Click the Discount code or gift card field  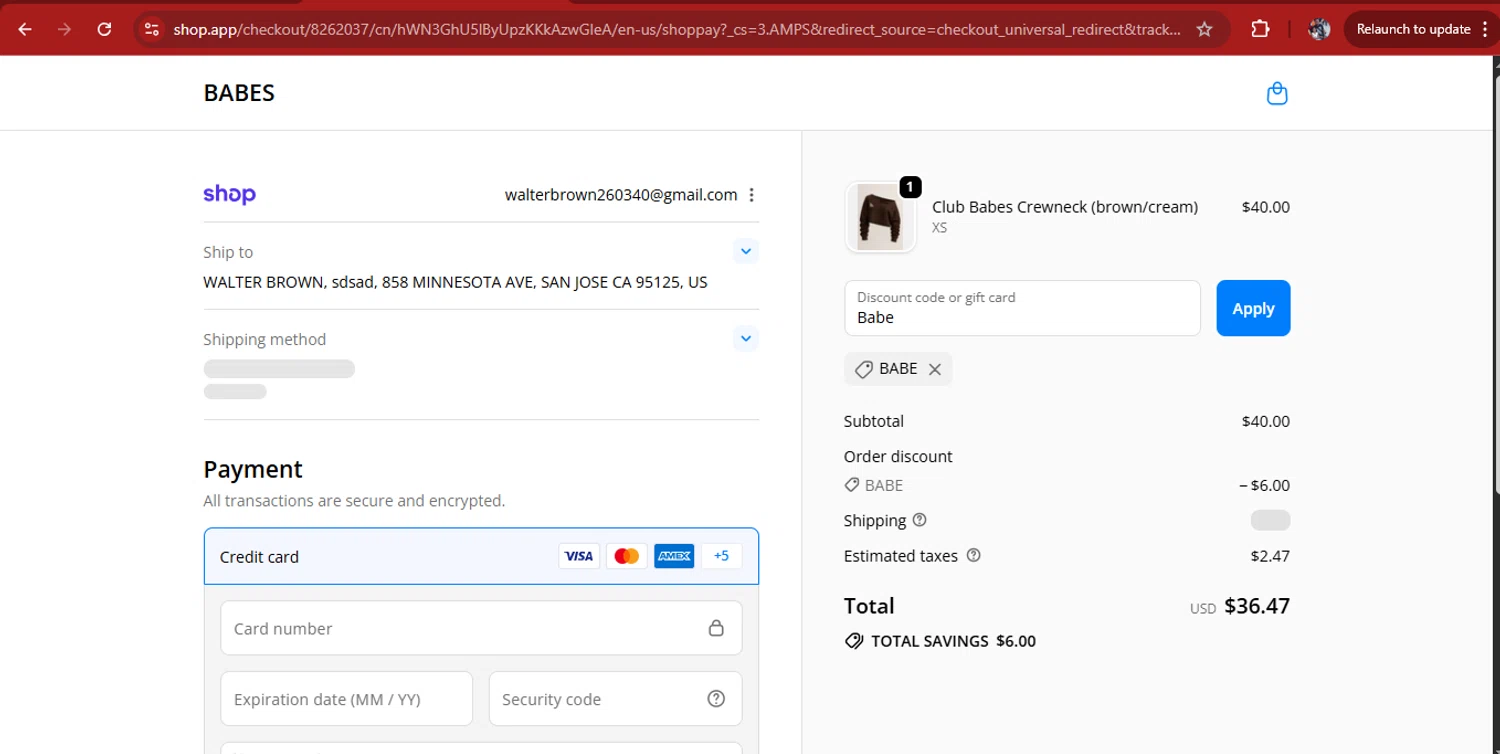pyautogui.click(x=1022, y=308)
